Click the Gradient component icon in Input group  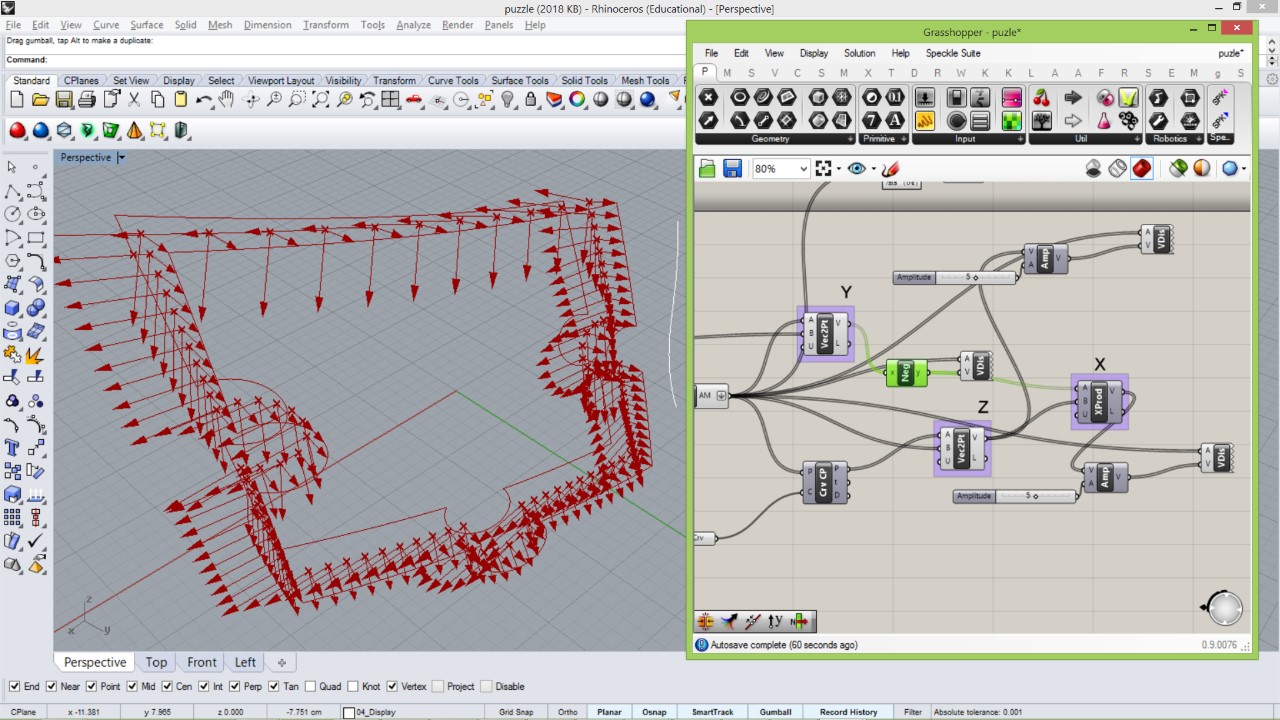click(1012, 97)
